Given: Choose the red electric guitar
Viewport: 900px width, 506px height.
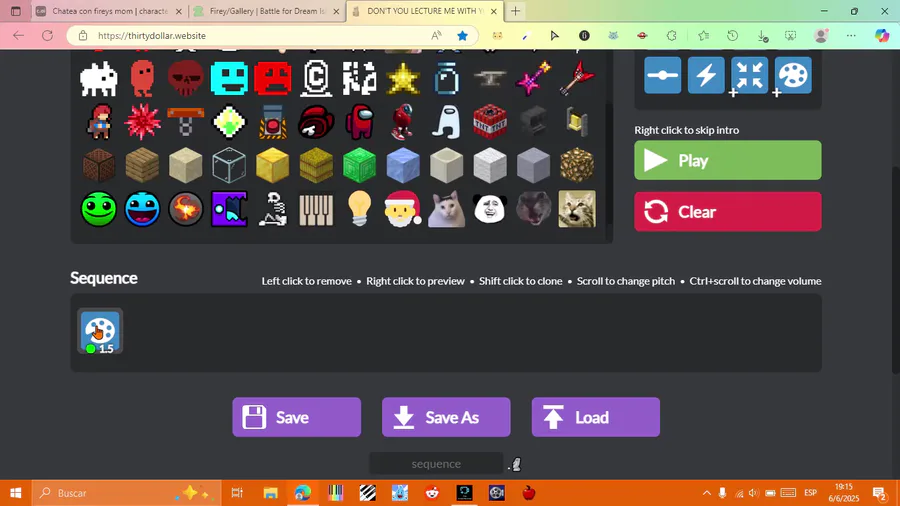Looking at the screenshot, I should 577,79.
